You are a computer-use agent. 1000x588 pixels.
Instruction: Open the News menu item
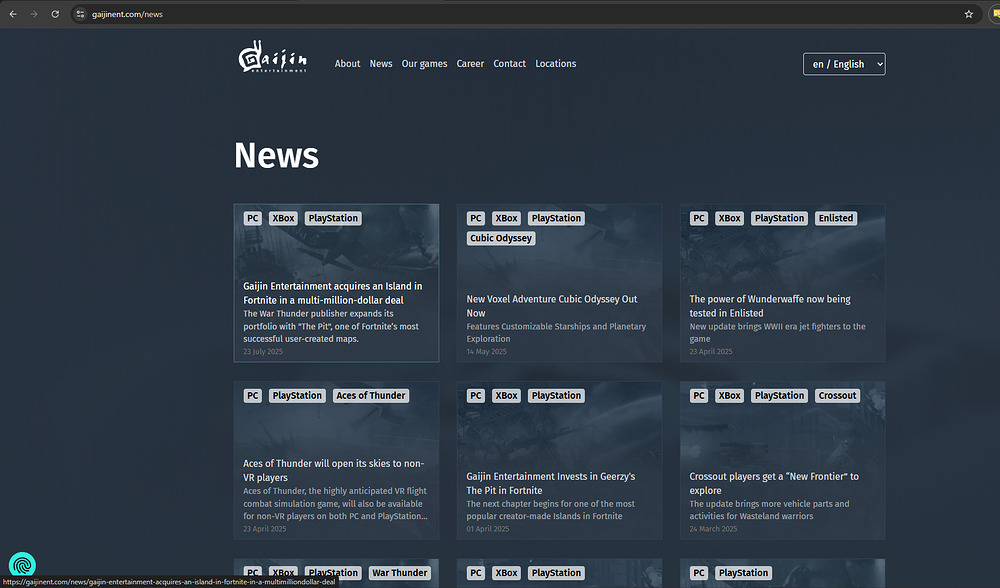pyautogui.click(x=381, y=64)
